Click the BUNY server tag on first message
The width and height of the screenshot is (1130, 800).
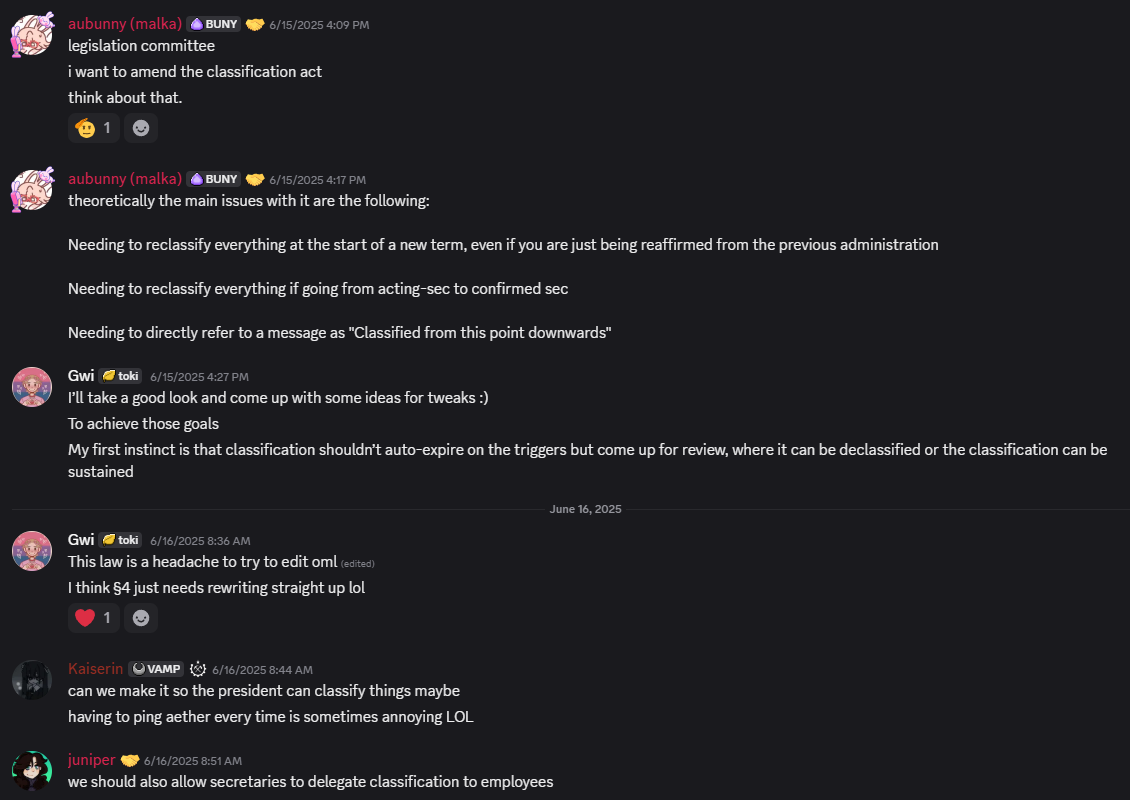click(214, 24)
